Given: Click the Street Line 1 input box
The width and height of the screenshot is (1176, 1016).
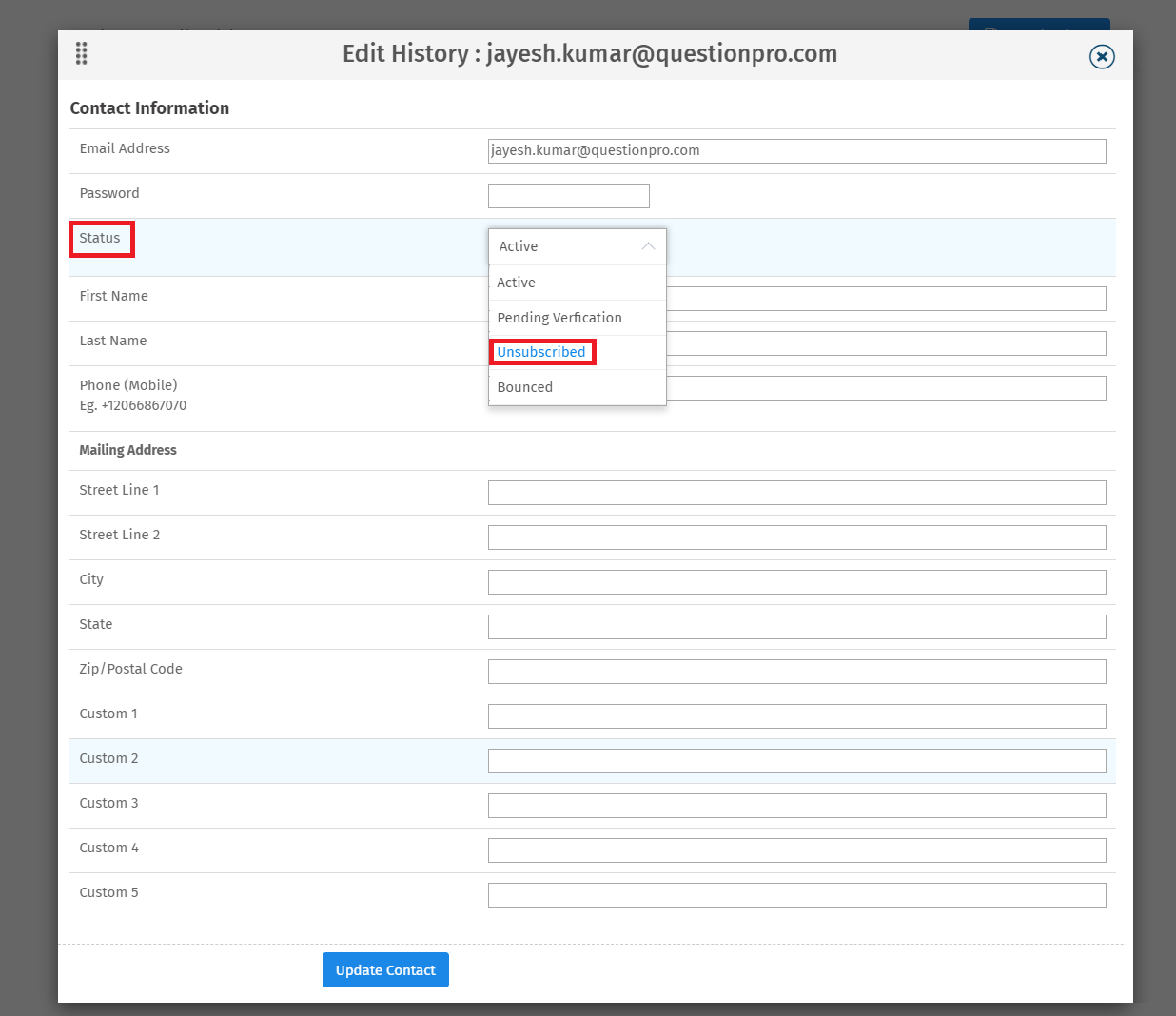Looking at the screenshot, I should [x=796, y=492].
